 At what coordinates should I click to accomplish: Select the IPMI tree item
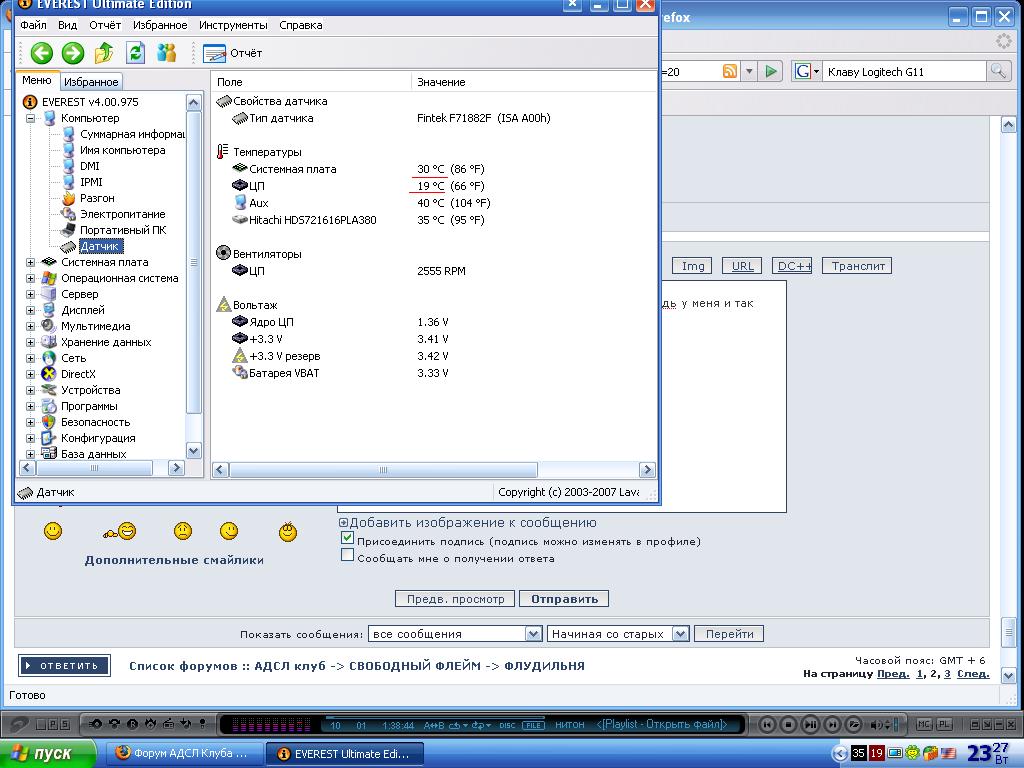(x=91, y=182)
